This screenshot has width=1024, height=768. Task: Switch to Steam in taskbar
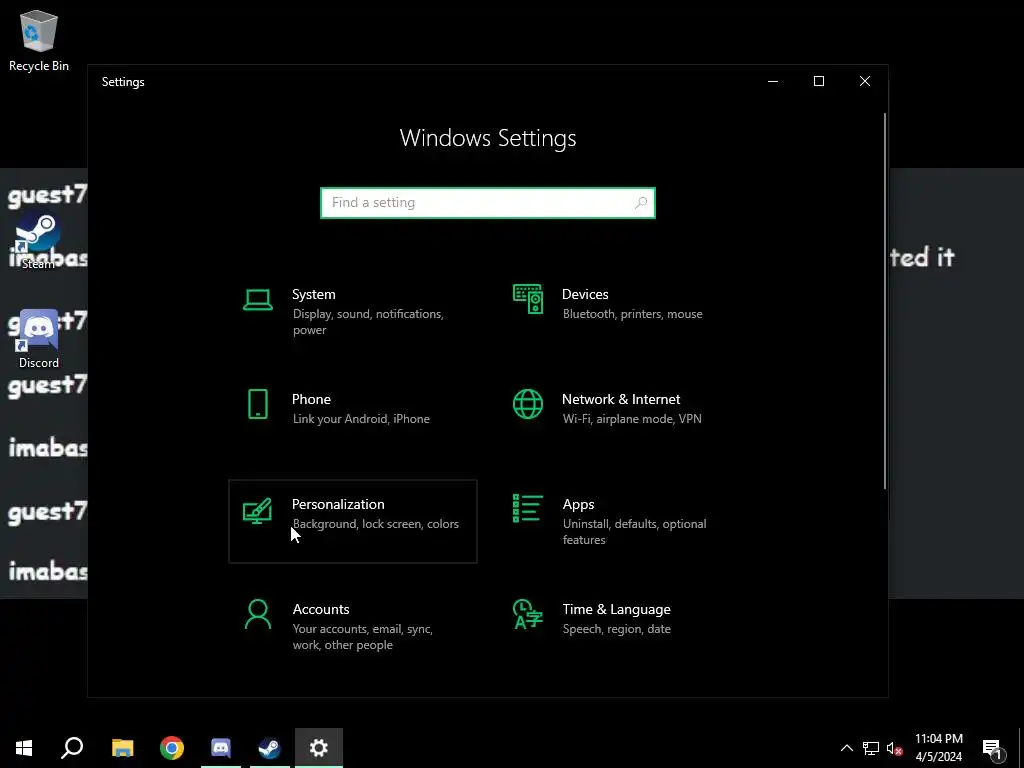click(x=270, y=748)
